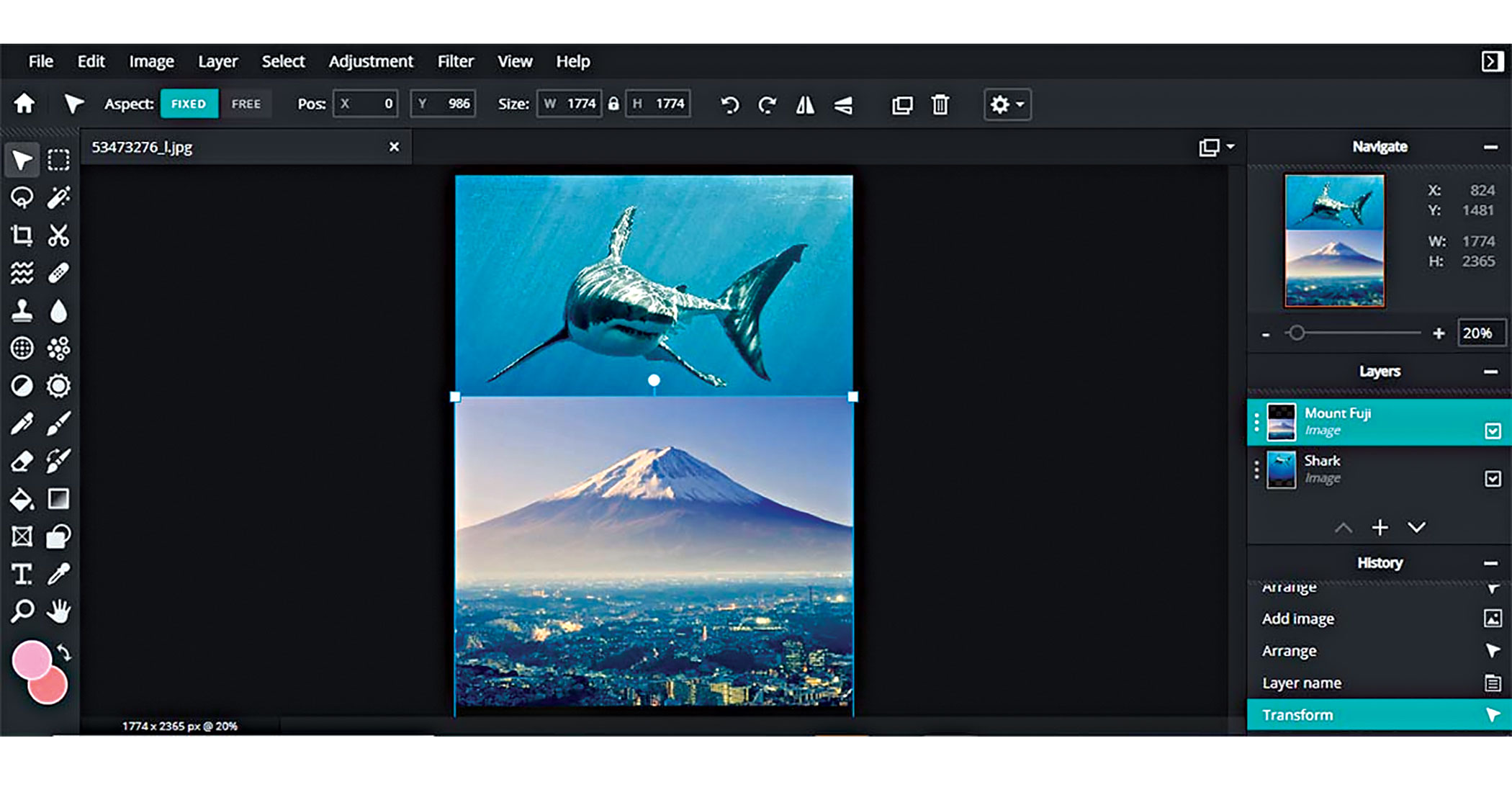Open the settings gear dropdown
The width and height of the screenshot is (1512, 787).
(x=1007, y=105)
